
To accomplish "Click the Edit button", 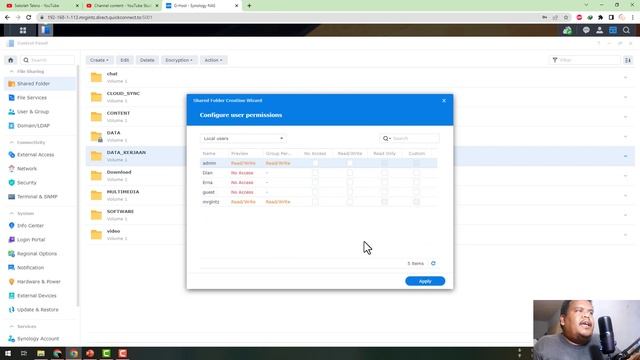I will point(124,60).
